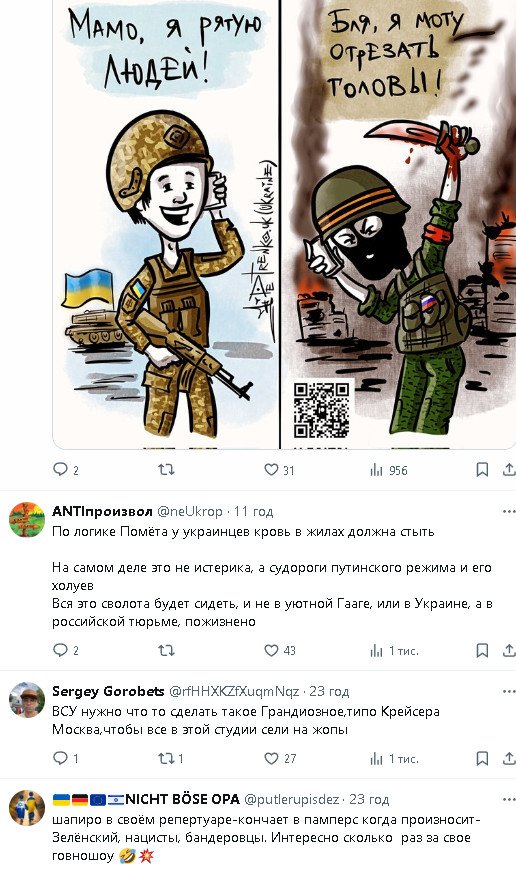Image resolution: width=516 pixels, height=871 pixels.
Task: Open the soldier cartoon image
Action: coord(284,224)
